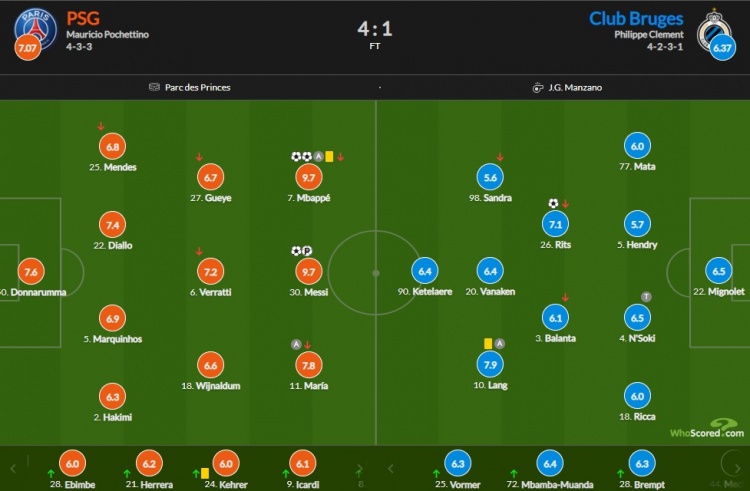Open the PSG team name link

83,18
